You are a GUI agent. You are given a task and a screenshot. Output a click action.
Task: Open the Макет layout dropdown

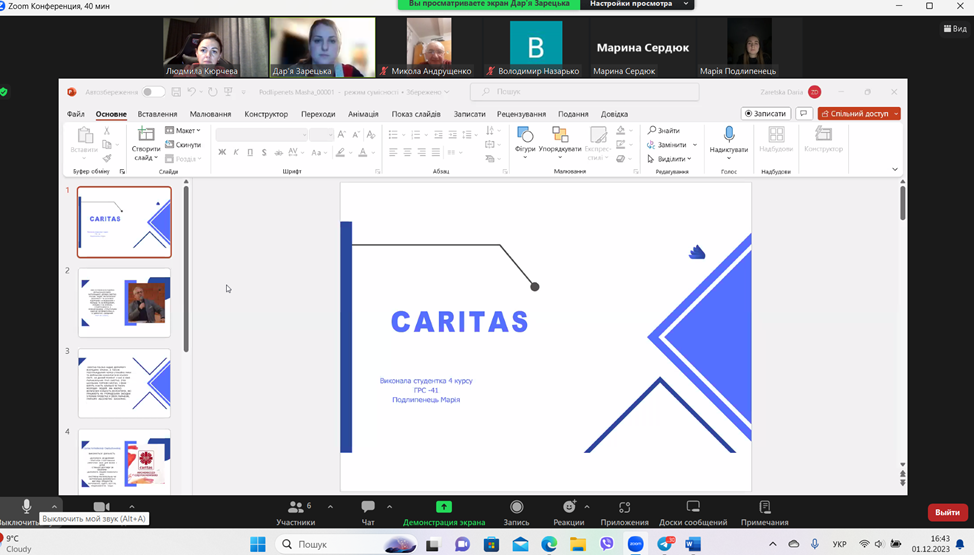183,130
